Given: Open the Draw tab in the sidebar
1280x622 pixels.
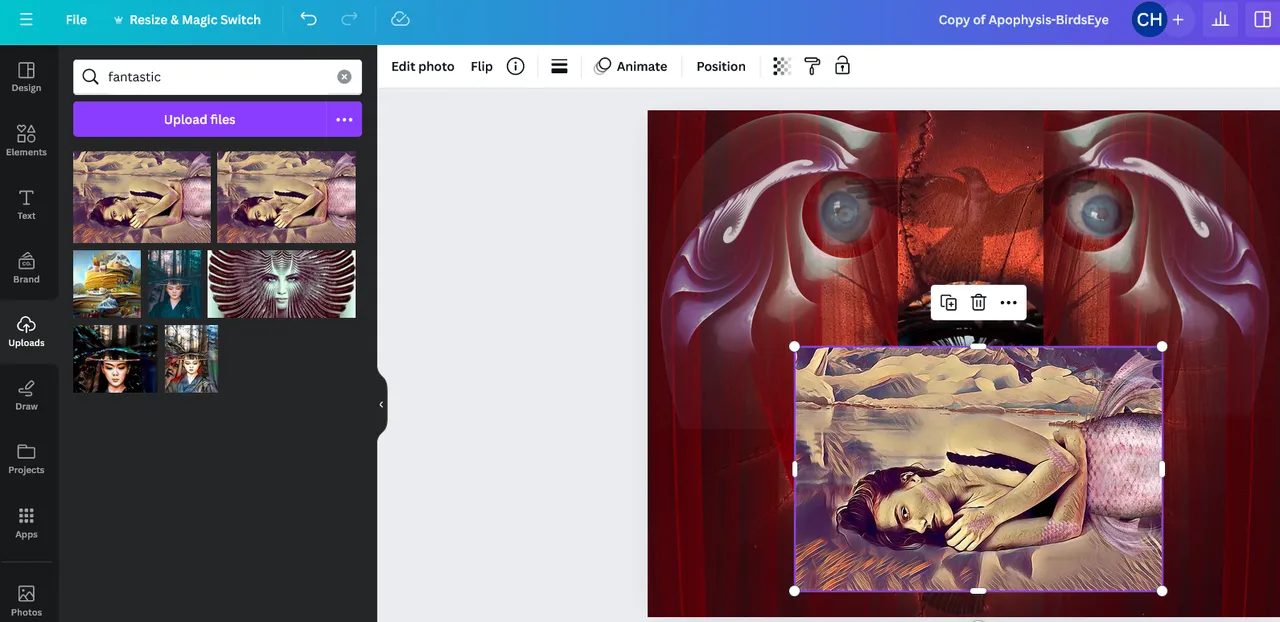Looking at the screenshot, I should (26, 395).
